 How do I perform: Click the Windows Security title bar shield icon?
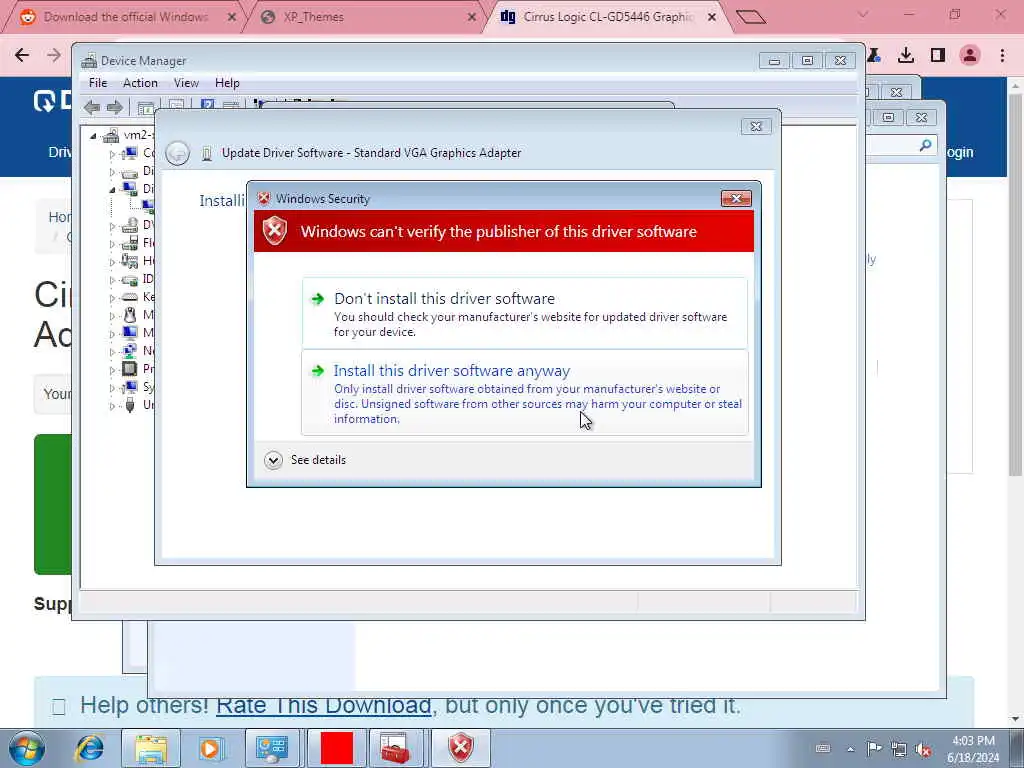264,199
